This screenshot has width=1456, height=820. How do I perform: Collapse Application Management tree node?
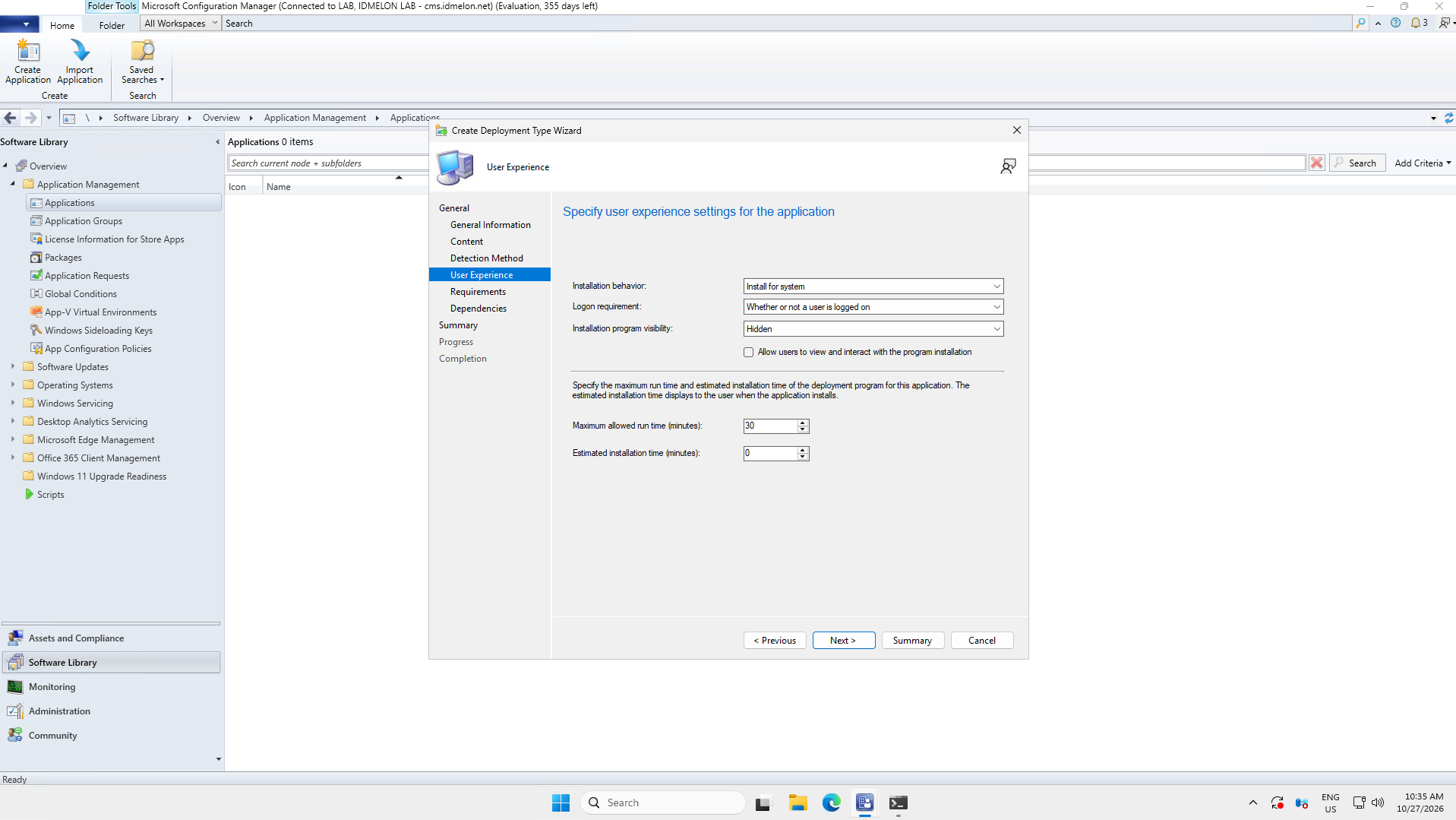tap(13, 184)
